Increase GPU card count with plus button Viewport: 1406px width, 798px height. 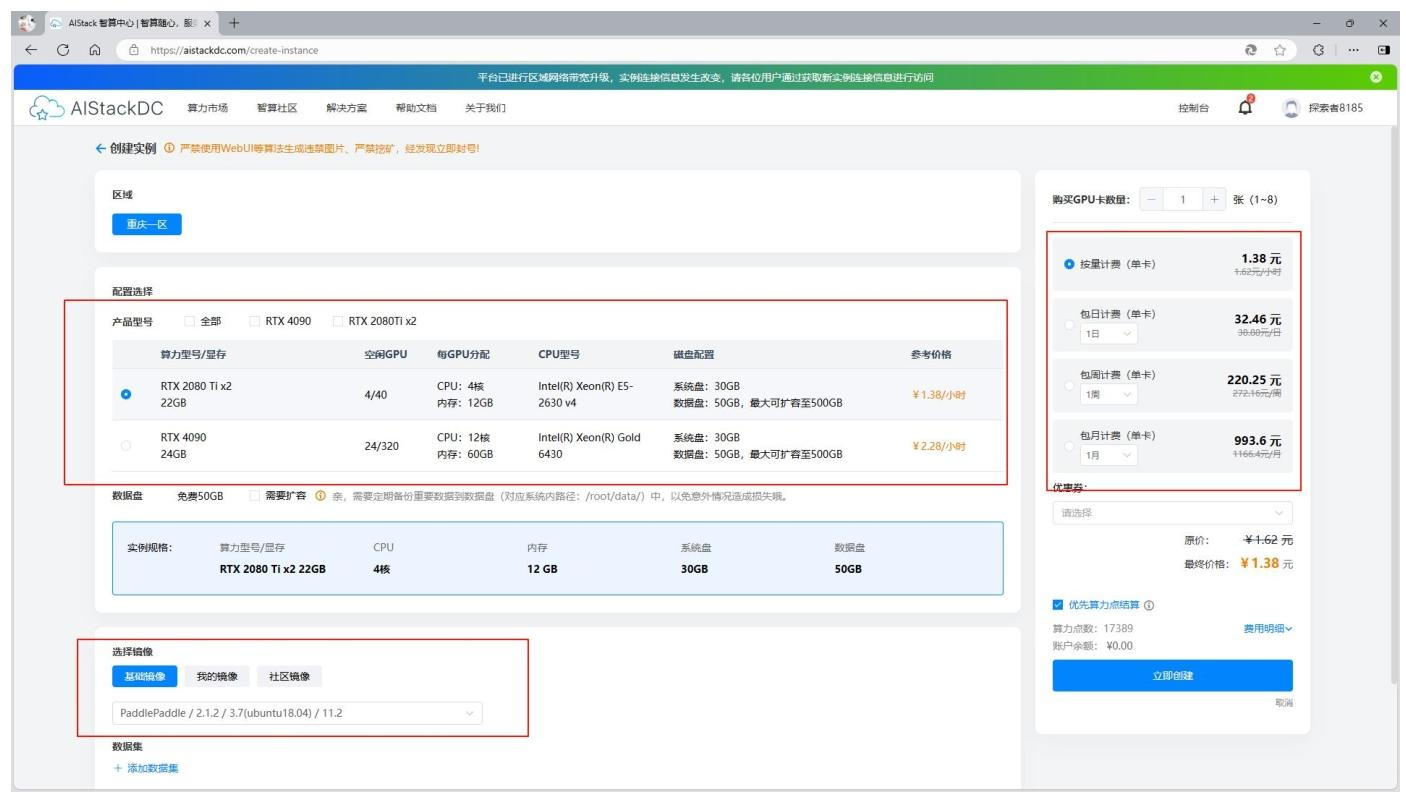[x=1214, y=200]
